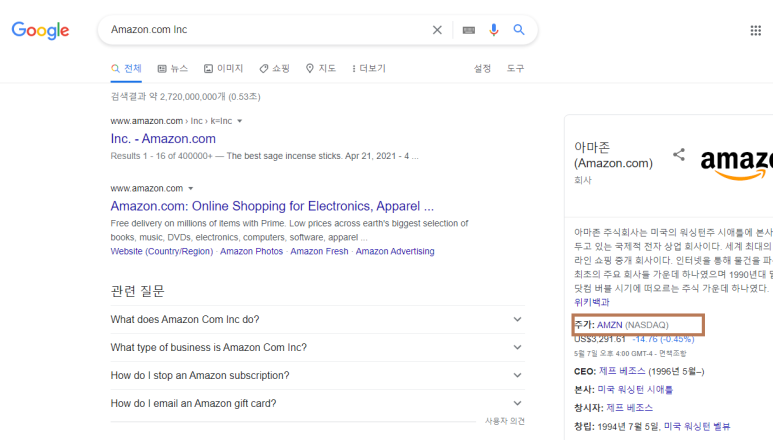Viewport: 773px width, 440px height.
Task: Expand How do I stop an Amazon subscription?
Action: click(317, 375)
